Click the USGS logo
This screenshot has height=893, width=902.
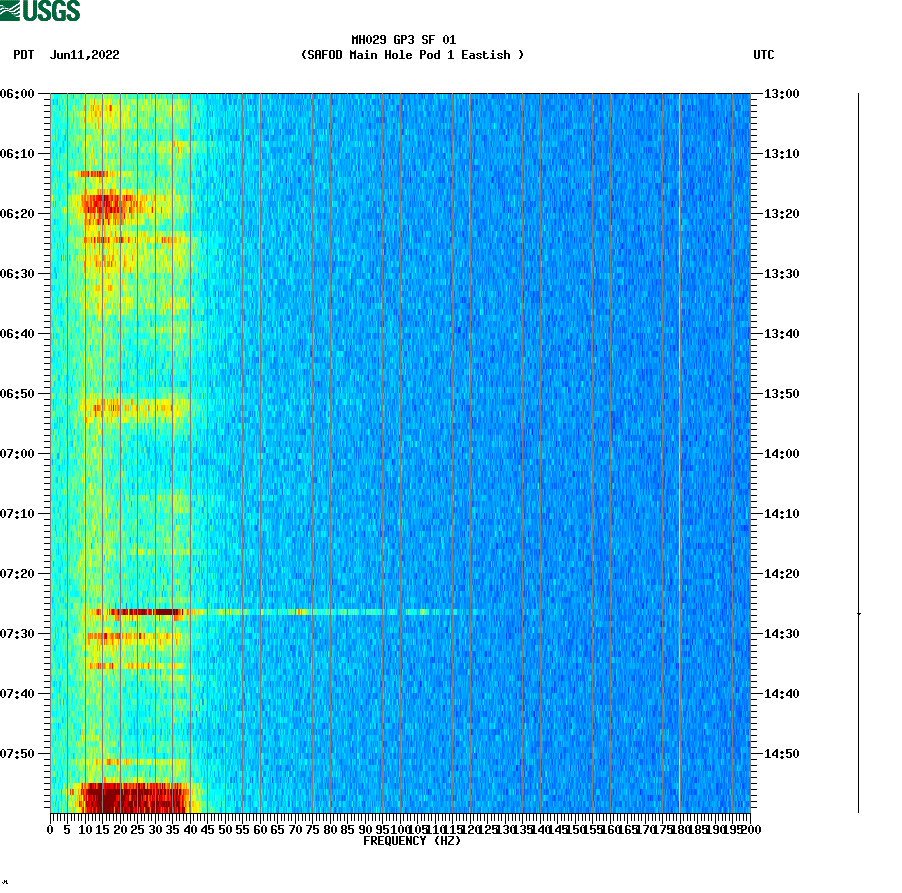tap(40, 9)
